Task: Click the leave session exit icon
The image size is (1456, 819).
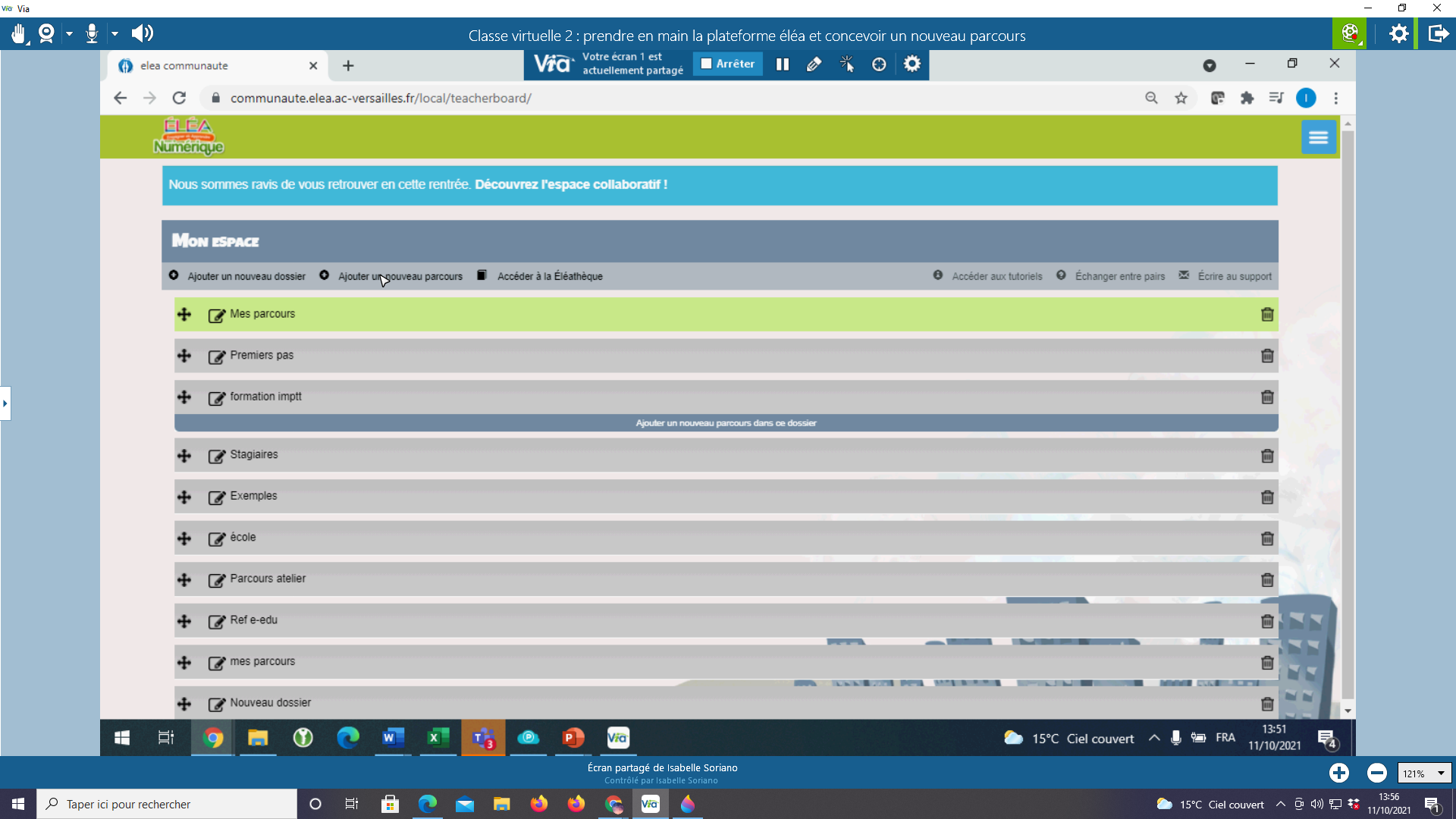Action: (1438, 33)
